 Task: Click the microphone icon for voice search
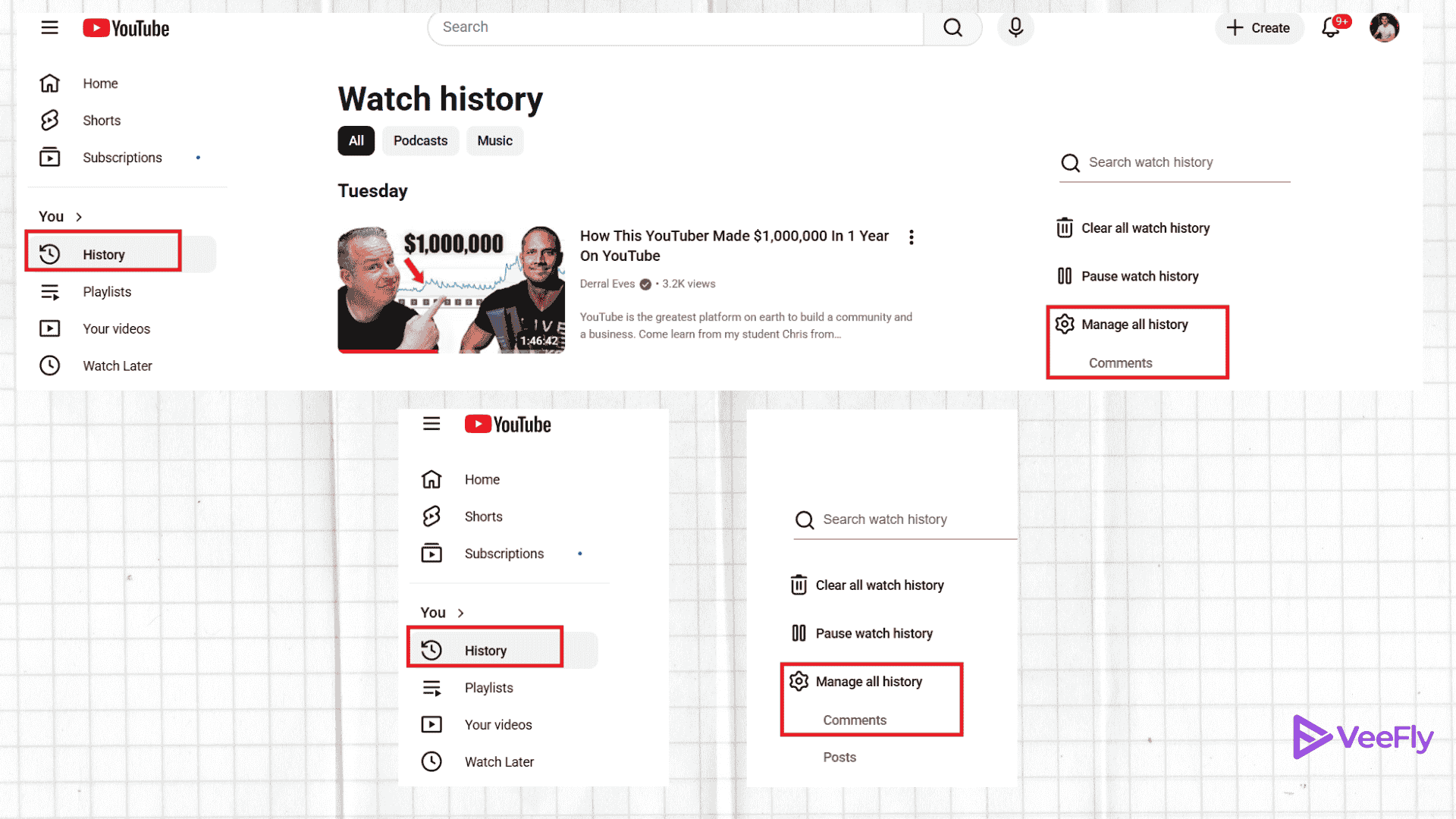click(x=1015, y=27)
